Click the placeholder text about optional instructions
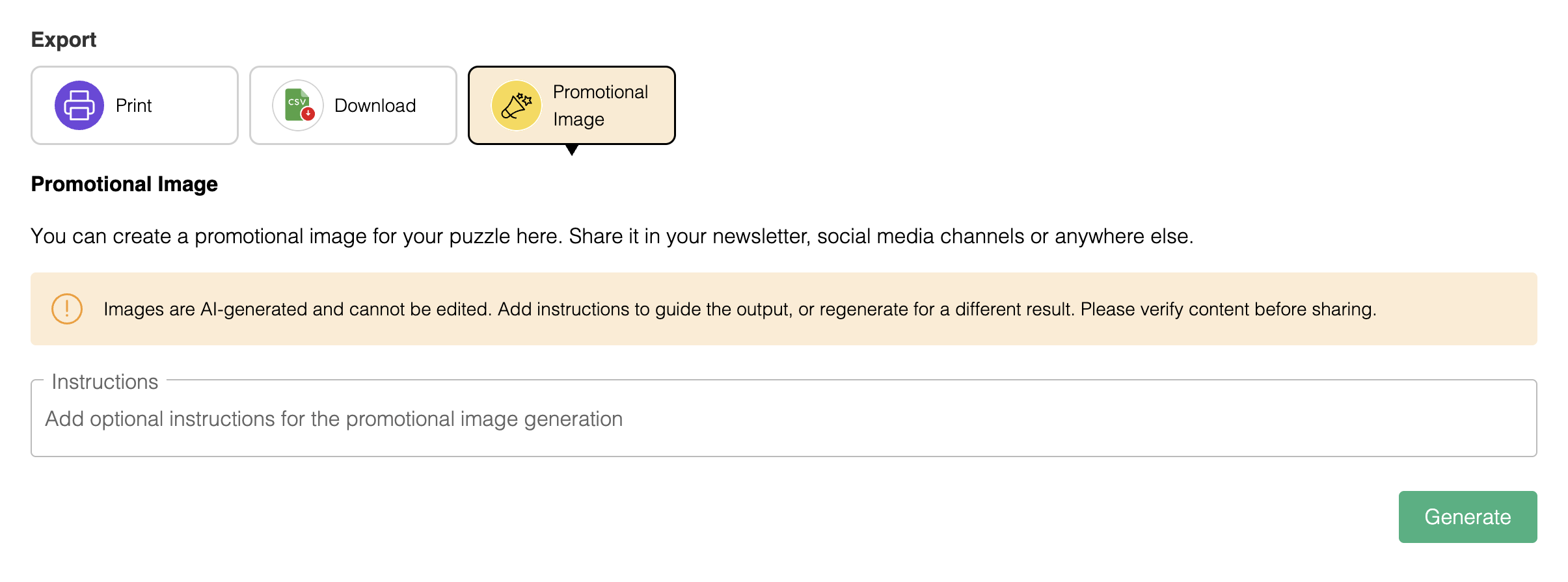The image size is (1568, 582). pyautogui.click(x=334, y=419)
